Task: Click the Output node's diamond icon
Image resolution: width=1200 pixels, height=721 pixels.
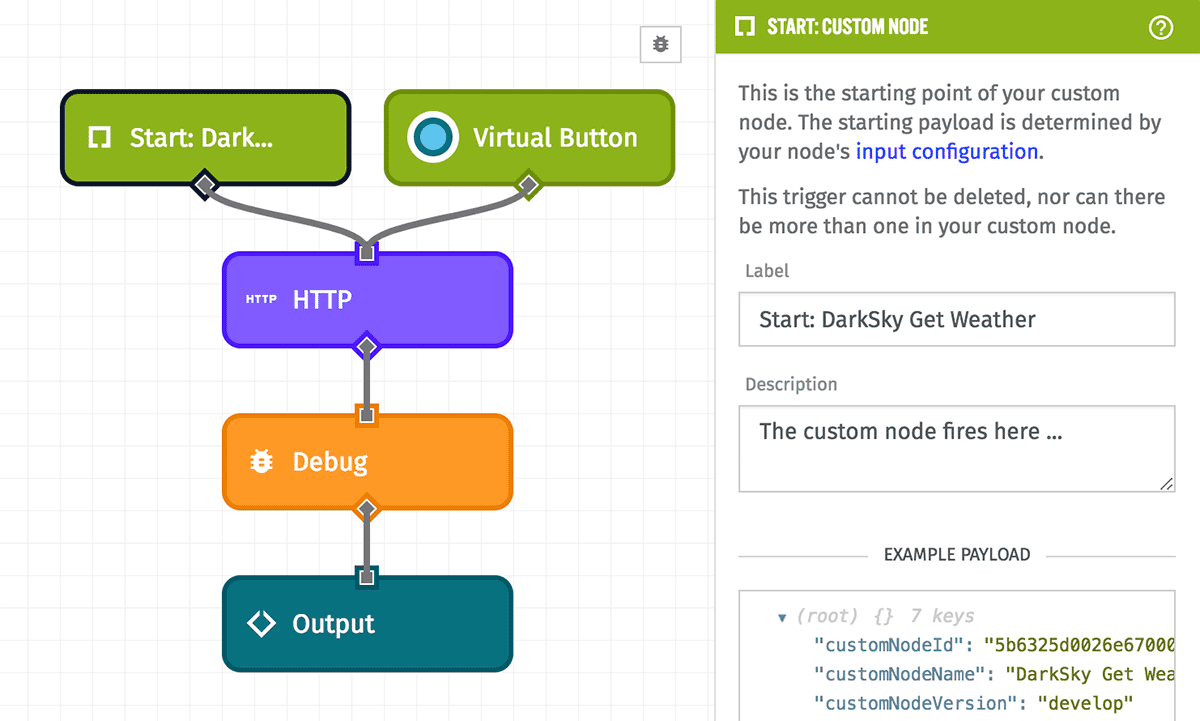Action: 261,624
